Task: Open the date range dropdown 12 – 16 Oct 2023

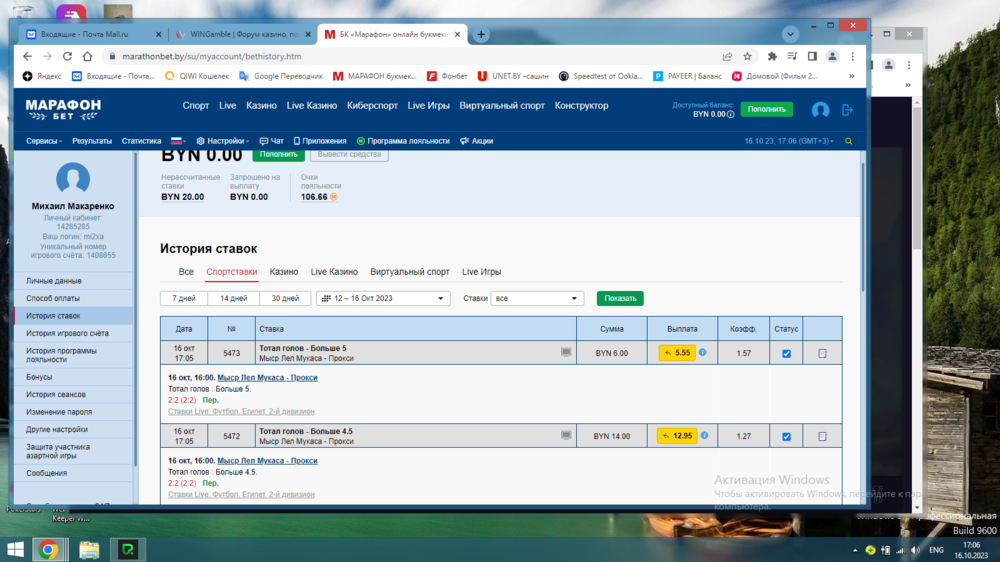Action: 383,298
